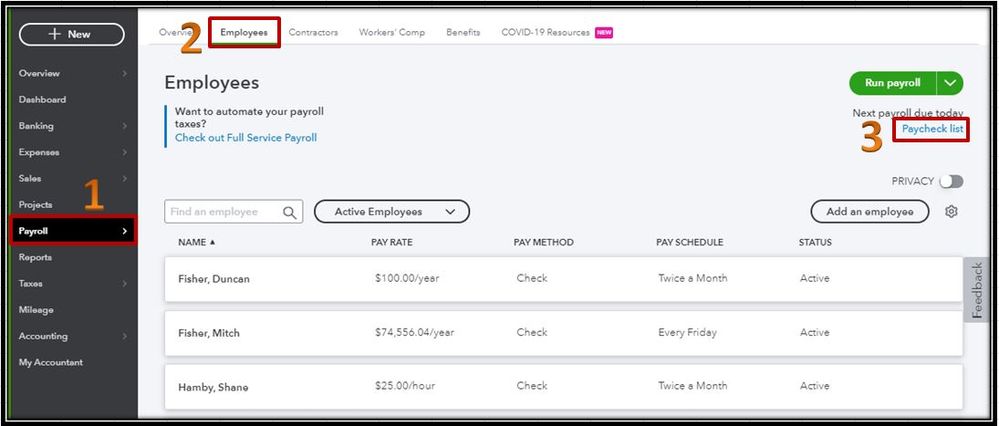Click the Run payroll button
The width and height of the screenshot is (999, 426).
coord(892,83)
